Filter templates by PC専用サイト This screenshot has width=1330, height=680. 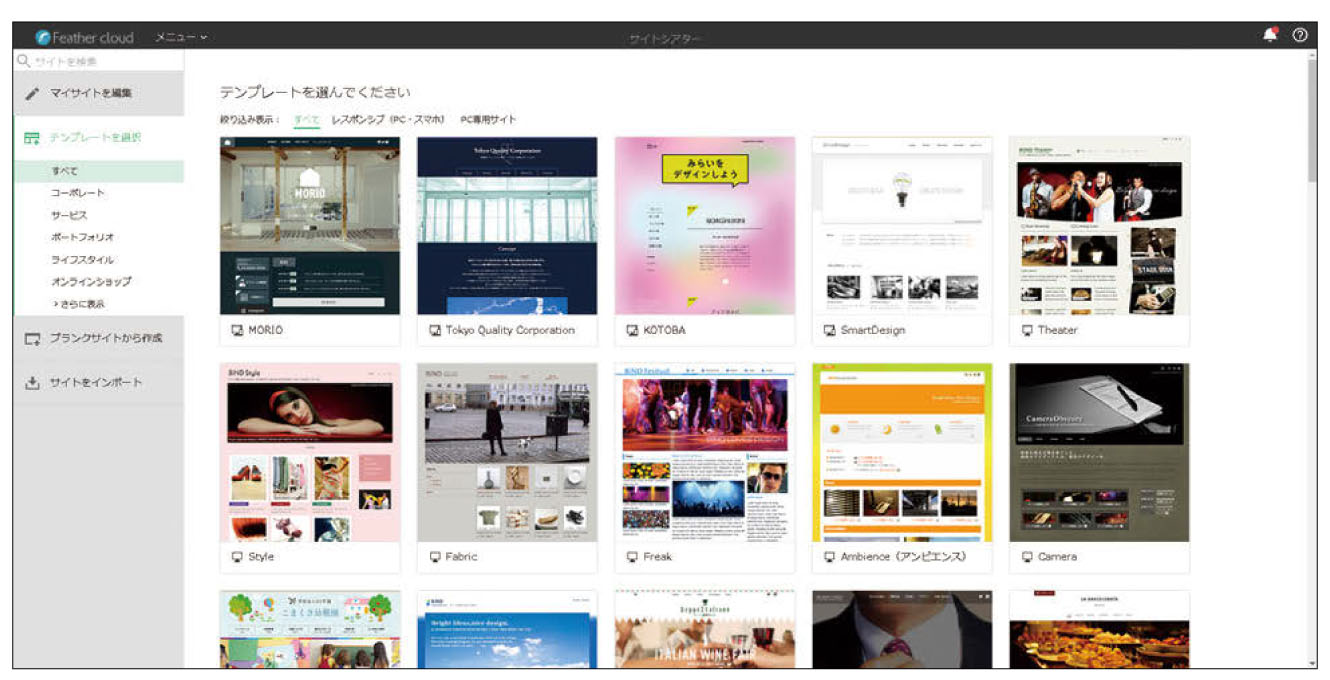tap(488, 120)
